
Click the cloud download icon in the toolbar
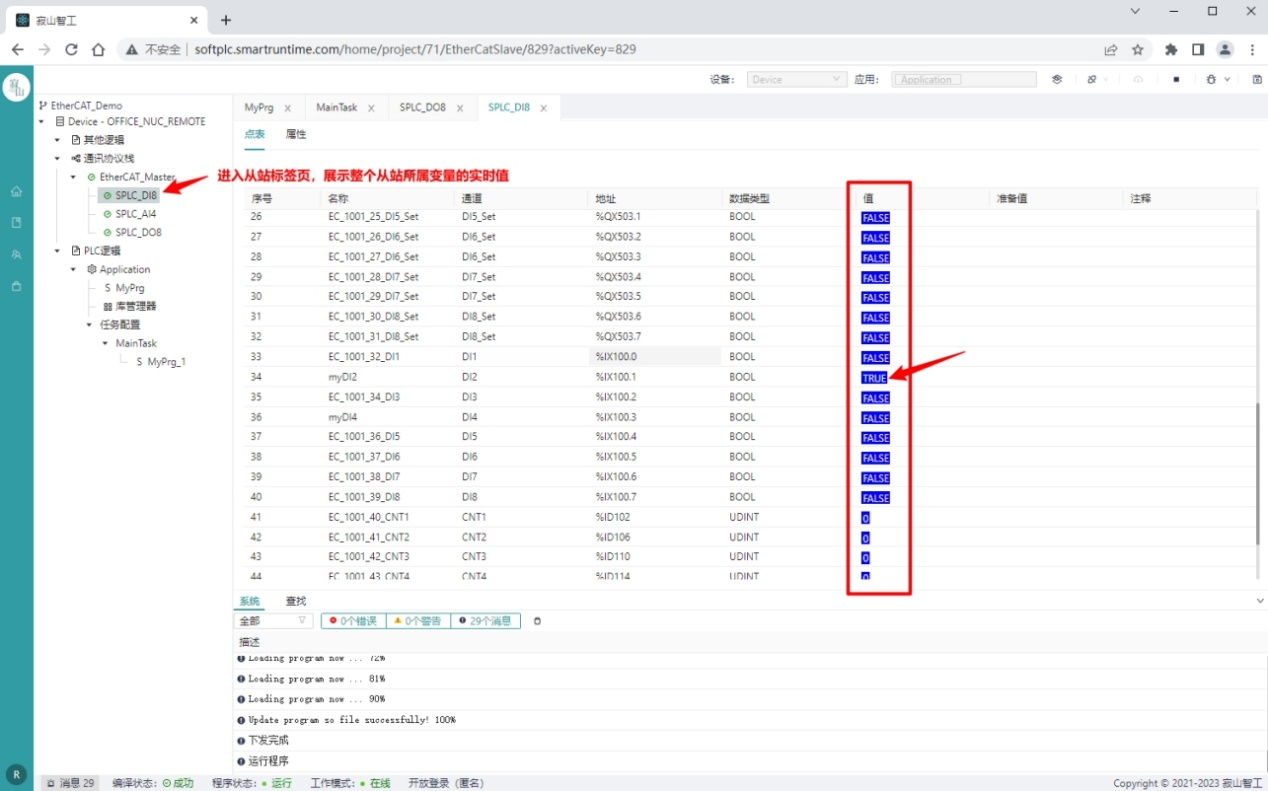(x=1138, y=79)
